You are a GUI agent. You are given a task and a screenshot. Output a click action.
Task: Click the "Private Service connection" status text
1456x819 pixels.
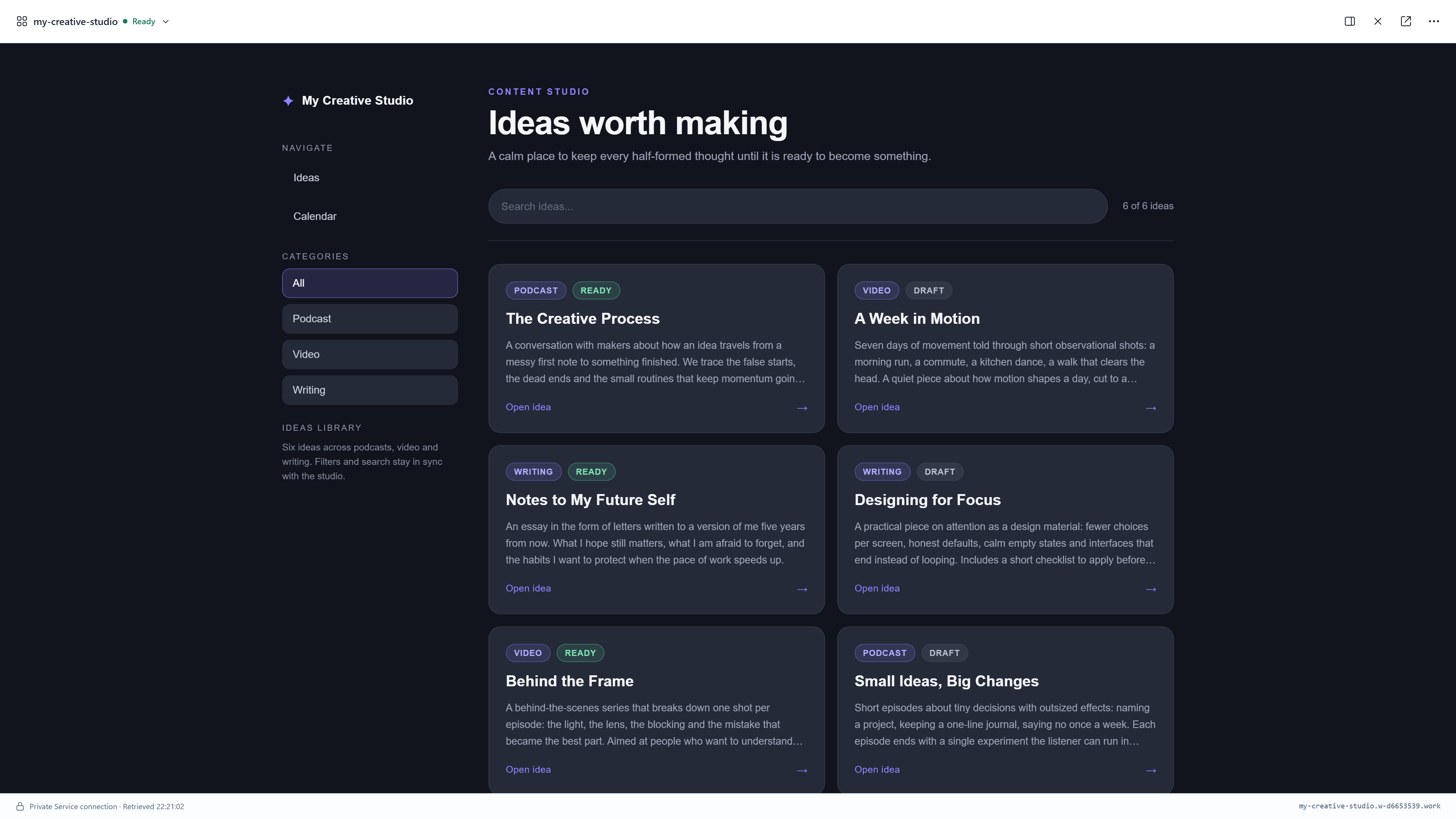tap(73, 806)
